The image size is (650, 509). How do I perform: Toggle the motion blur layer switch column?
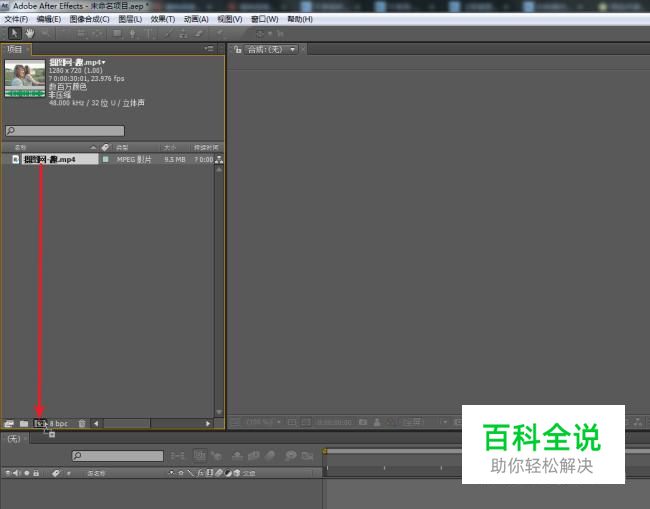(219, 473)
